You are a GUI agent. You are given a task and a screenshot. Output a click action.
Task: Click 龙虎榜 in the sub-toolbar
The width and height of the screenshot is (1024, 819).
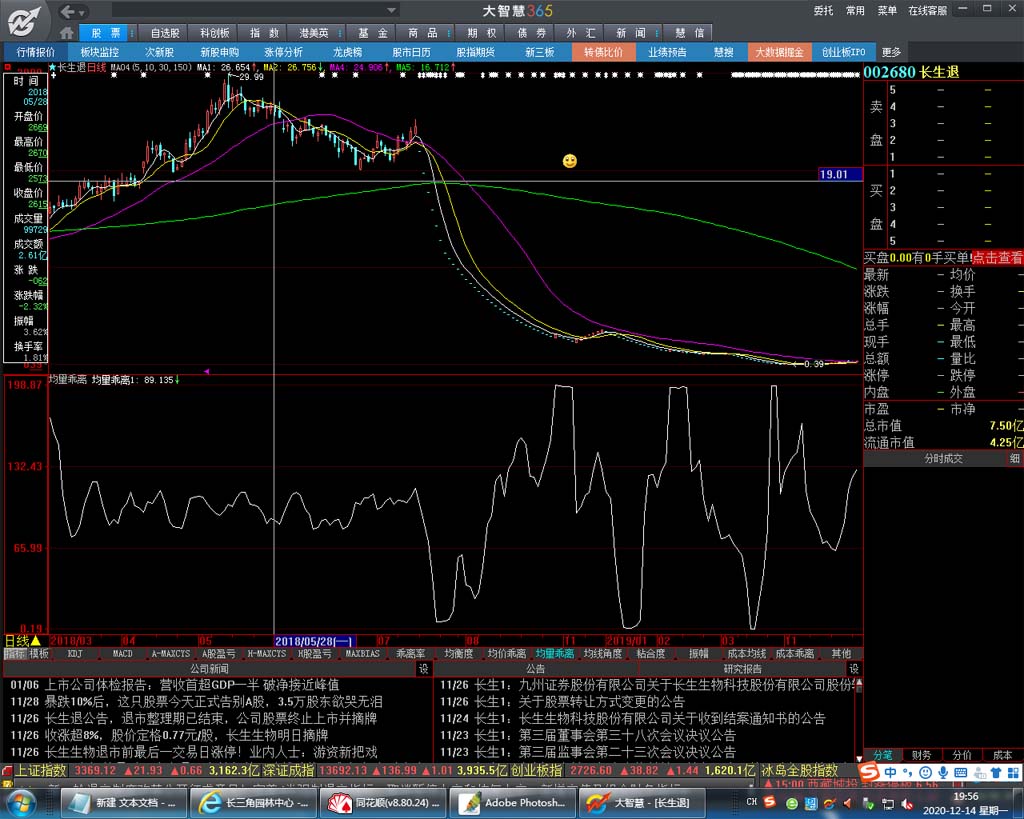[347, 52]
